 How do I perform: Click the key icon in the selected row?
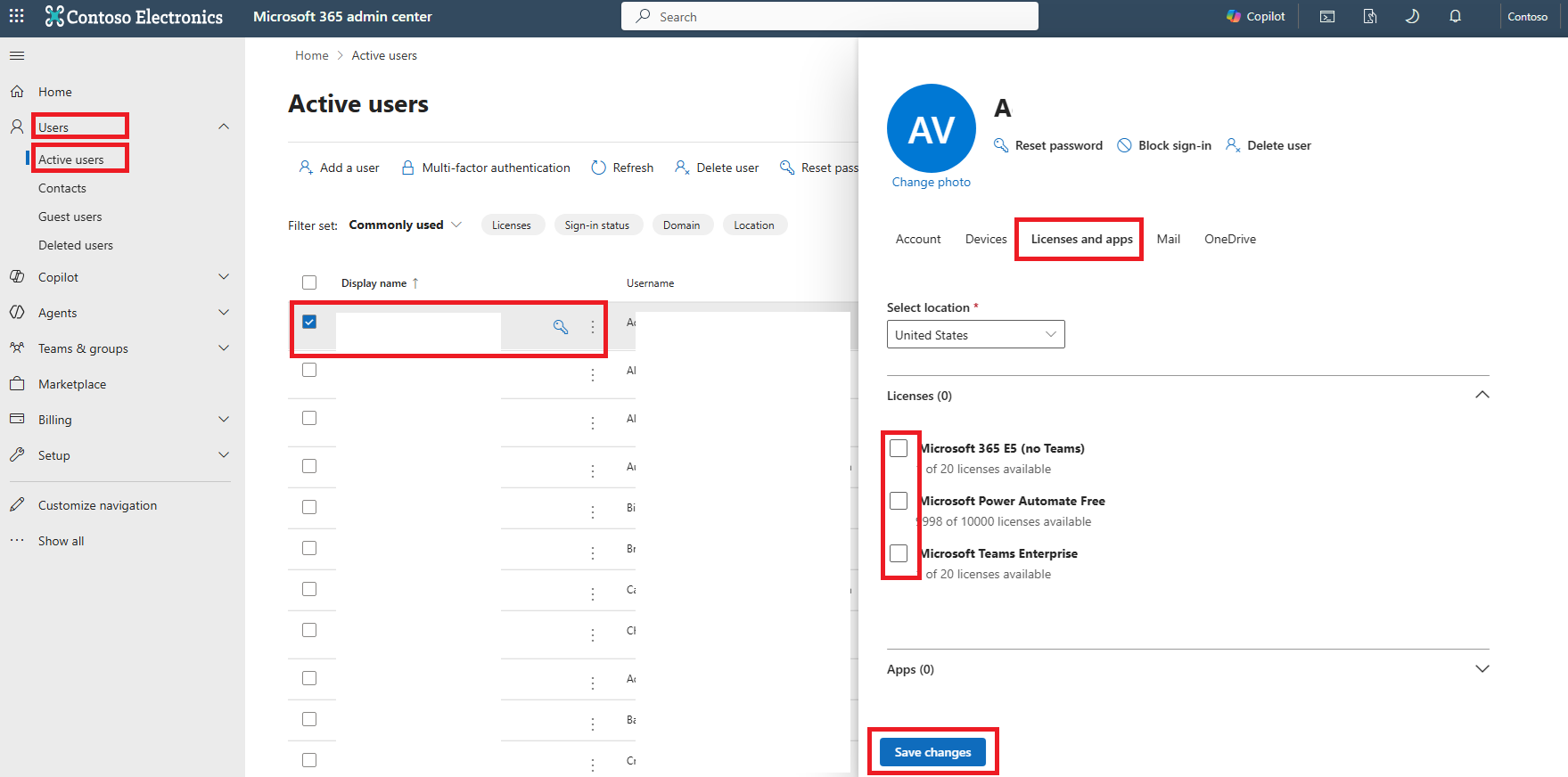click(561, 327)
